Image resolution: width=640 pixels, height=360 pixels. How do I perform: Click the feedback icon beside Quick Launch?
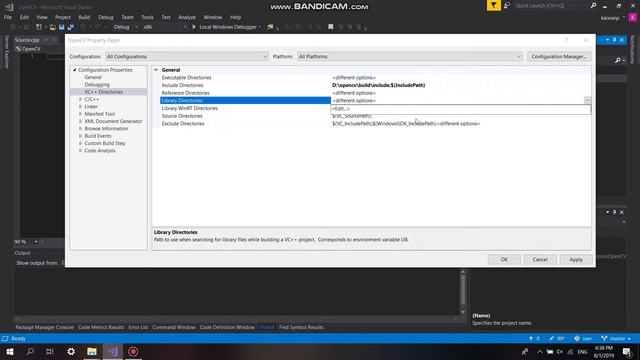click(507, 6)
